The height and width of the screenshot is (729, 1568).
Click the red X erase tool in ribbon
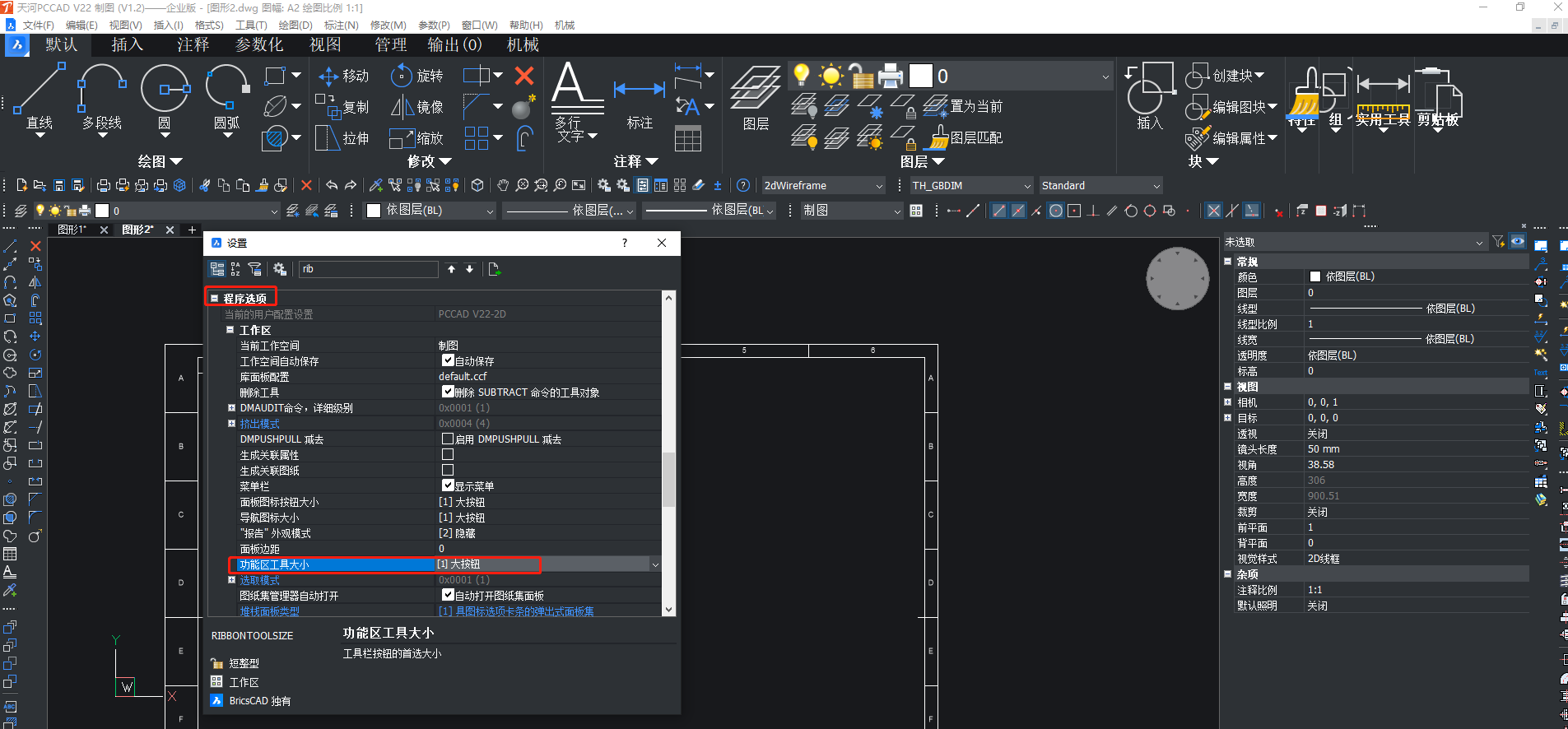(x=523, y=77)
